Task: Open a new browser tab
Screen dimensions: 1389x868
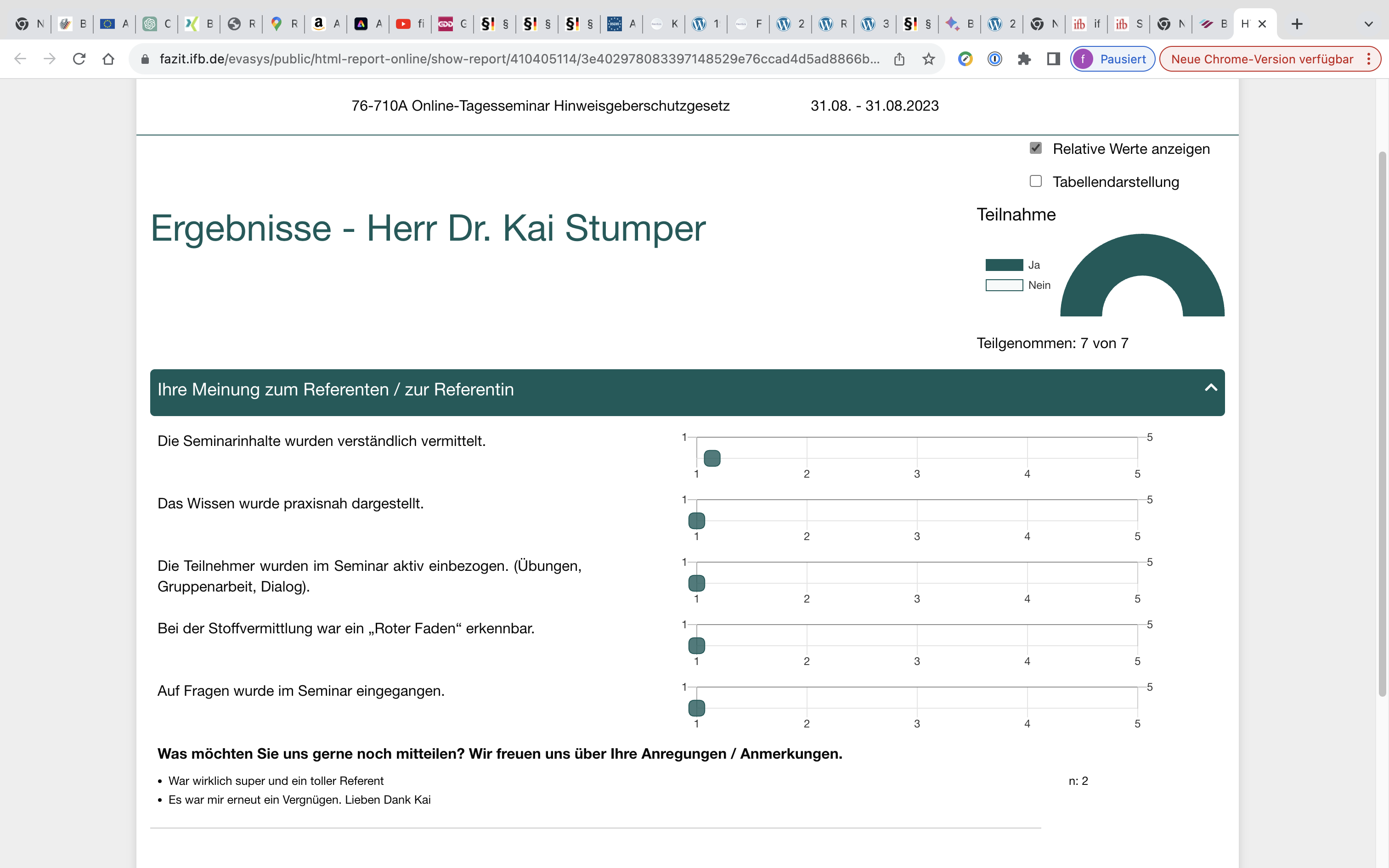Action: click(x=1297, y=24)
